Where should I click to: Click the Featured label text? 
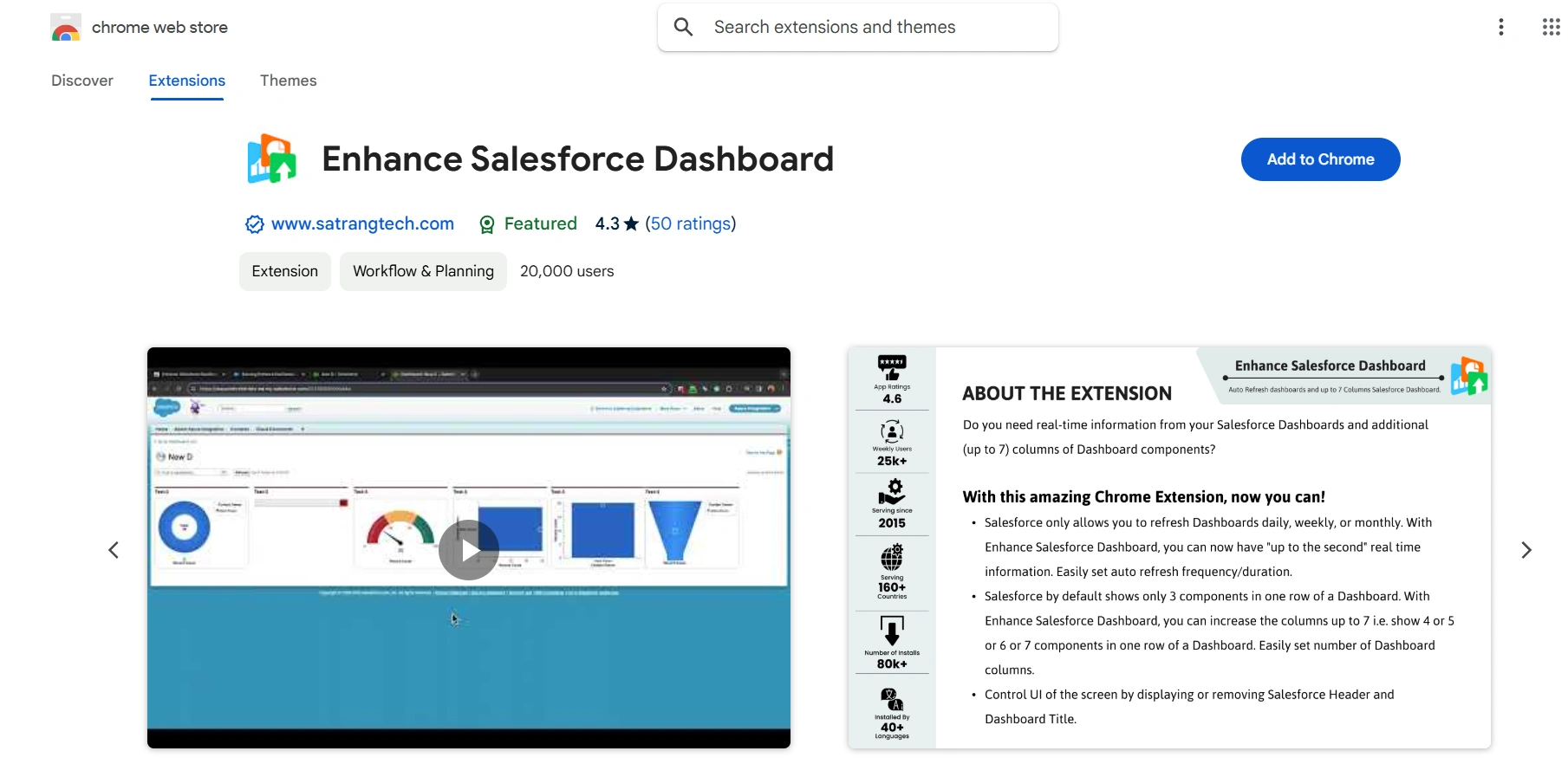tap(541, 223)
